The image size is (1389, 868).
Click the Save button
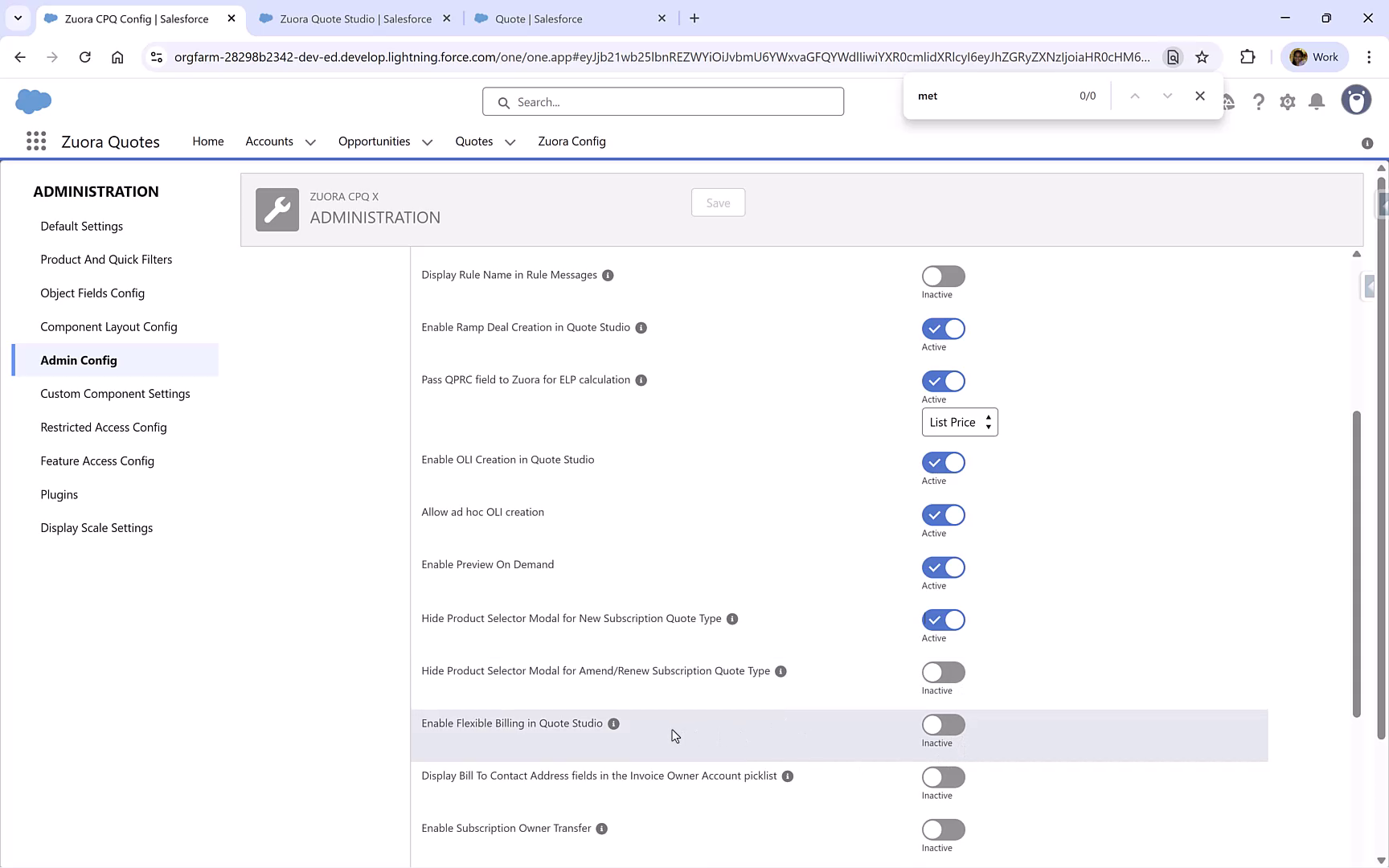pyautogui.click(x=717, y=203)
